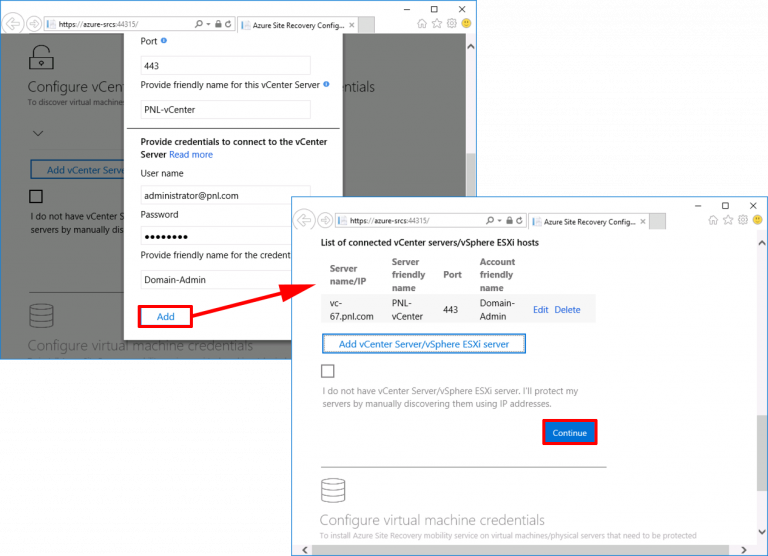Click vc-67.pnl.com server name cell
The height and width of the screenshot is (556, 768).
(351, 310)
